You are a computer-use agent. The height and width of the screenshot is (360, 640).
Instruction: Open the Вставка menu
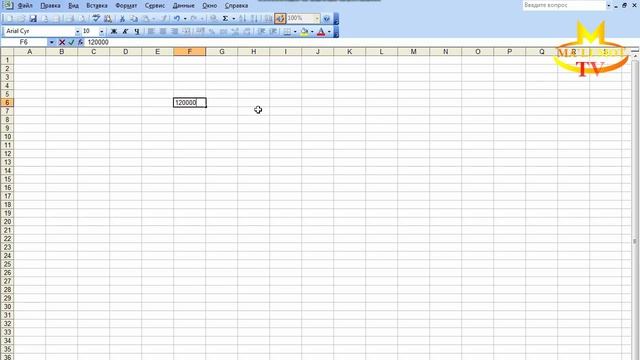[97, 6]
